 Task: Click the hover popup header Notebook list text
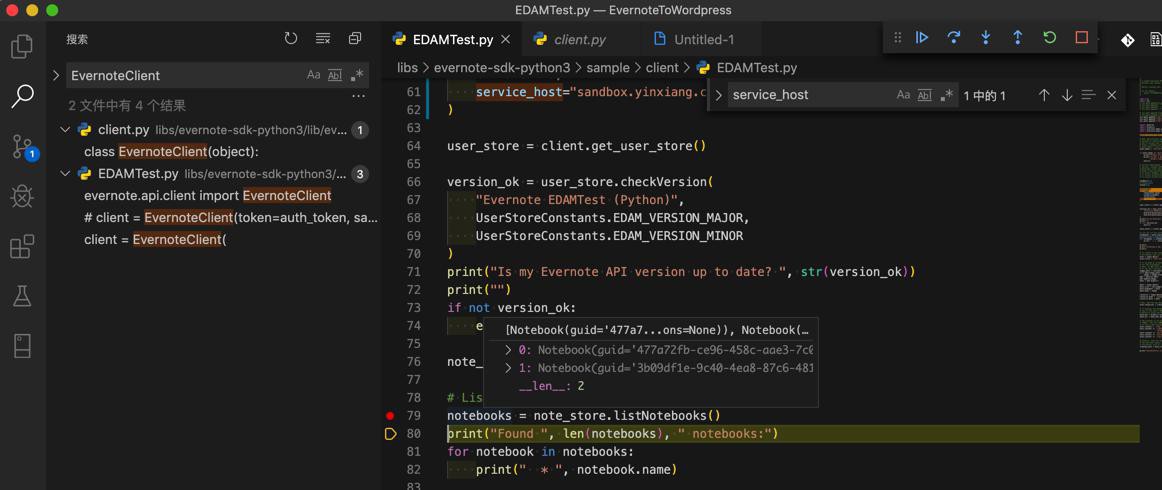tap(657, 330)
